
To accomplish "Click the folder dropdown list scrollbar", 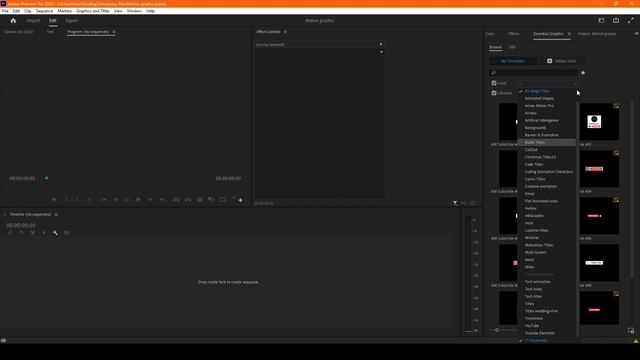I will 578,220.
